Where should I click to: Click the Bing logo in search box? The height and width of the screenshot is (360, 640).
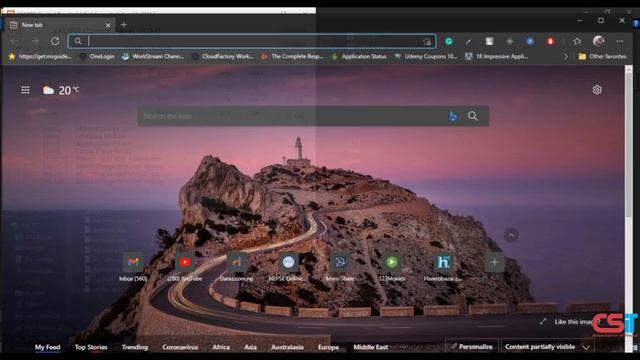453,116
